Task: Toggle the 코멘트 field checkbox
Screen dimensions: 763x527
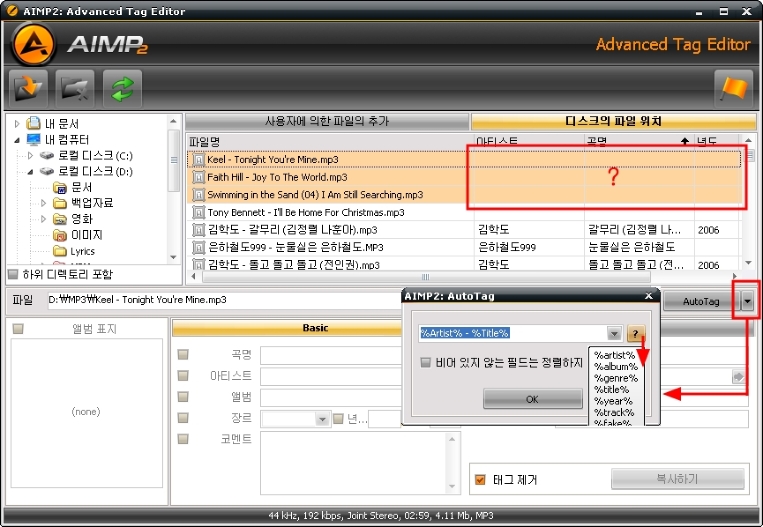Action: click(183, 439)
